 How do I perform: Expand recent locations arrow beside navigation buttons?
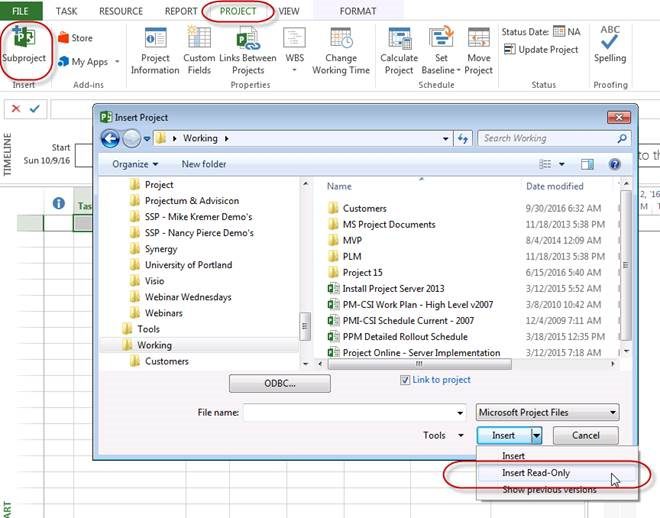coord(146,138)
